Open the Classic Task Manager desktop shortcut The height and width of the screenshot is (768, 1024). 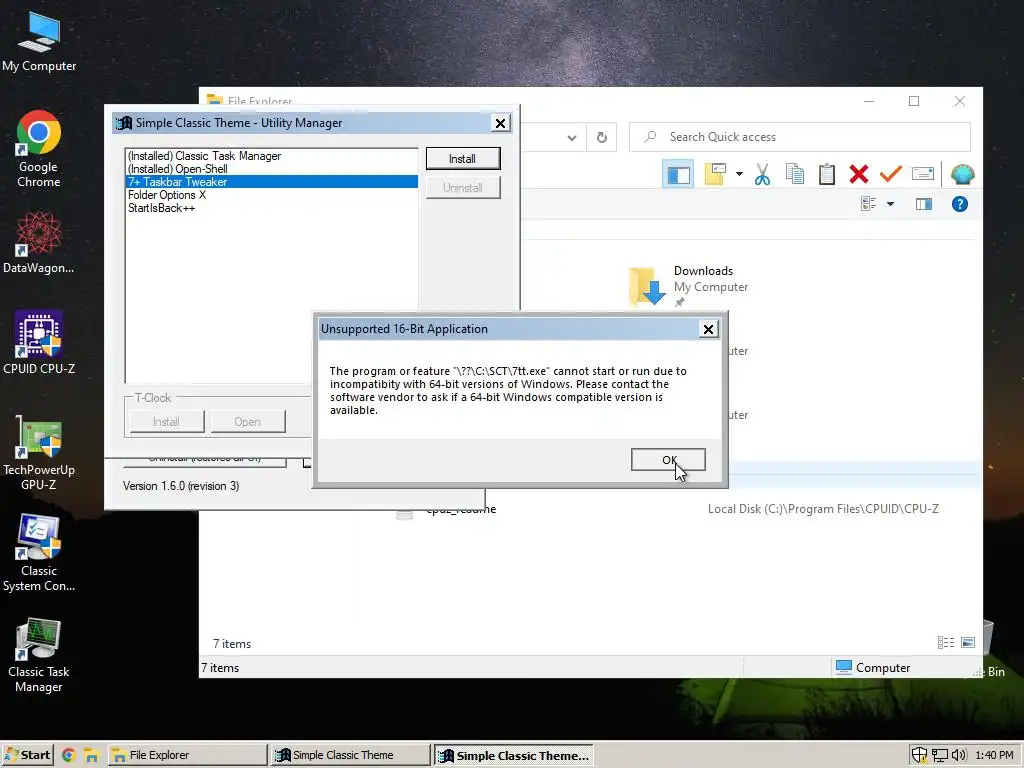point(39,655)
